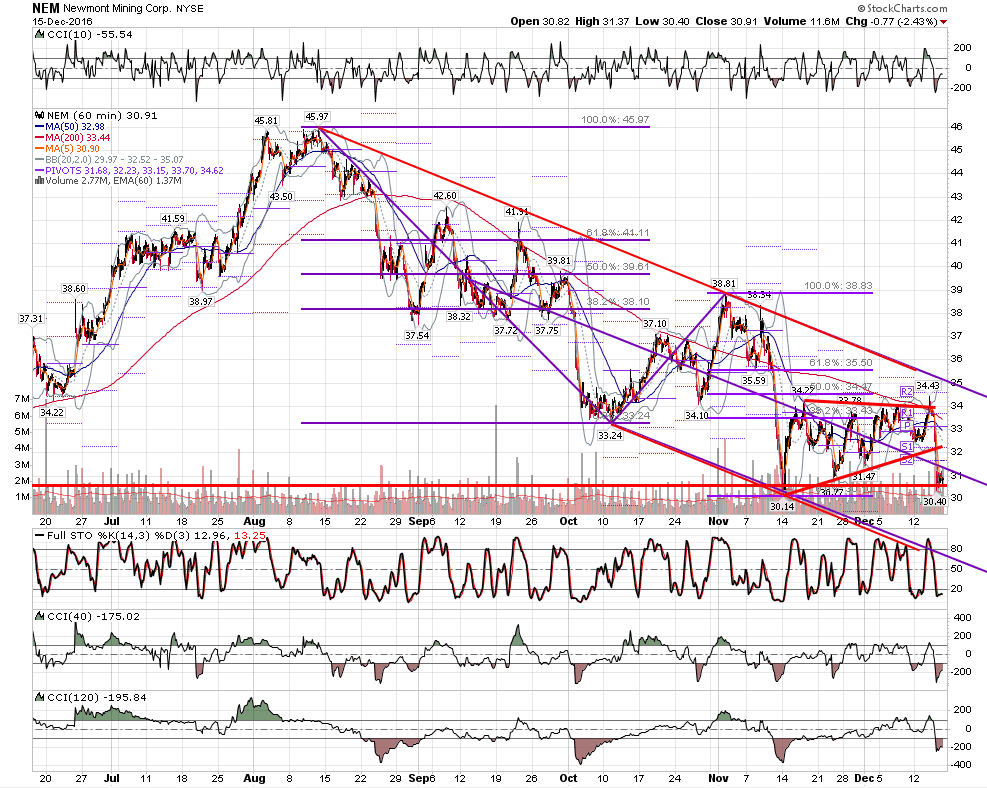Click the Open 30.82 value
This screenshot has width=987, height=788.
coord(540,21)
